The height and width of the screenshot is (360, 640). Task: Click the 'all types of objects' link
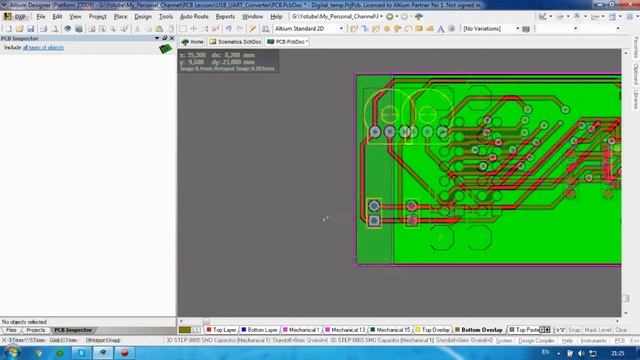[43, 48]
